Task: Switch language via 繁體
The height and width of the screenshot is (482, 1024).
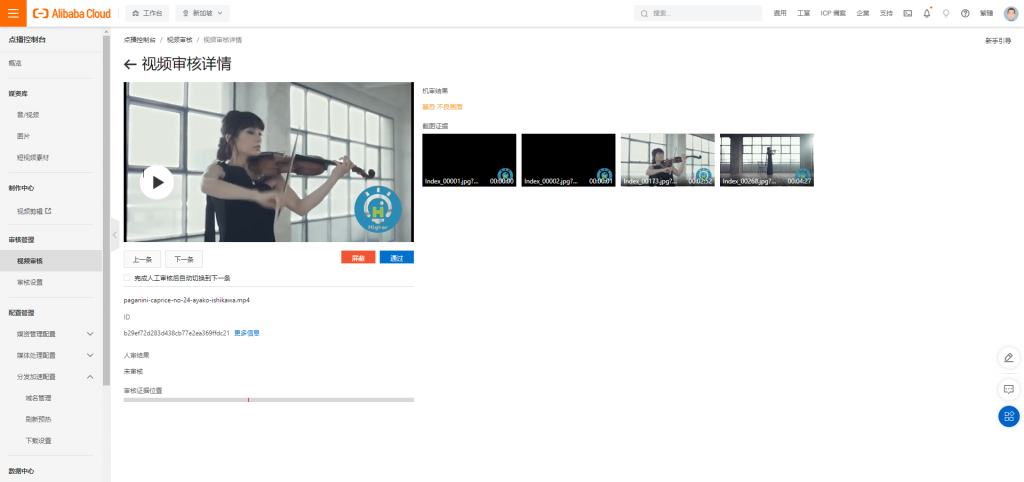Action: pyautogui.click(x=987, y=13)
